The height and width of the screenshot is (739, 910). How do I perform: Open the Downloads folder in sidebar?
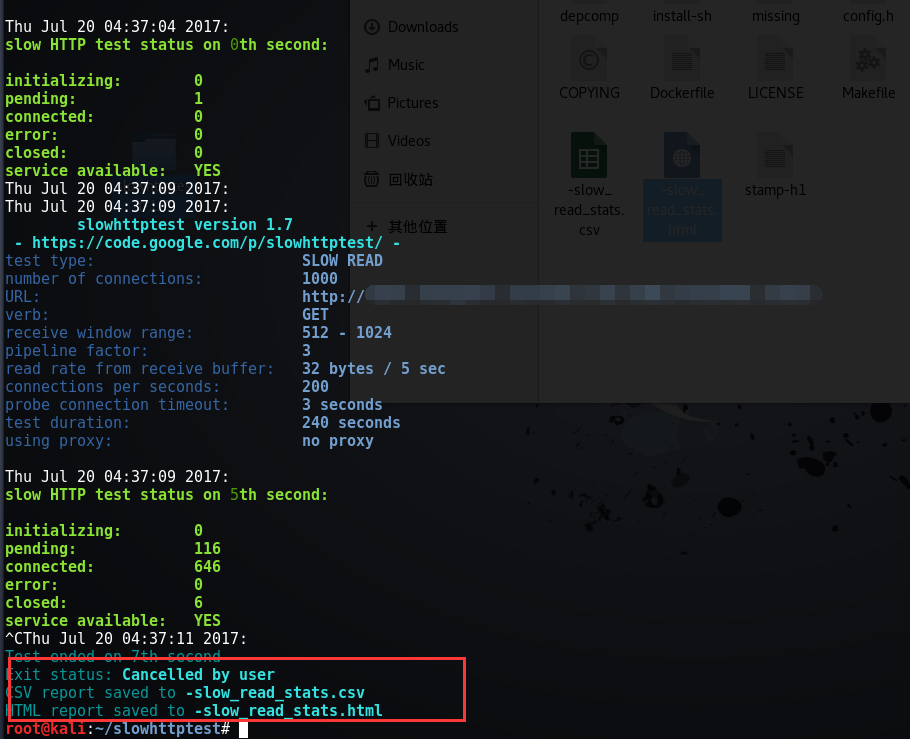click(422, 27)
